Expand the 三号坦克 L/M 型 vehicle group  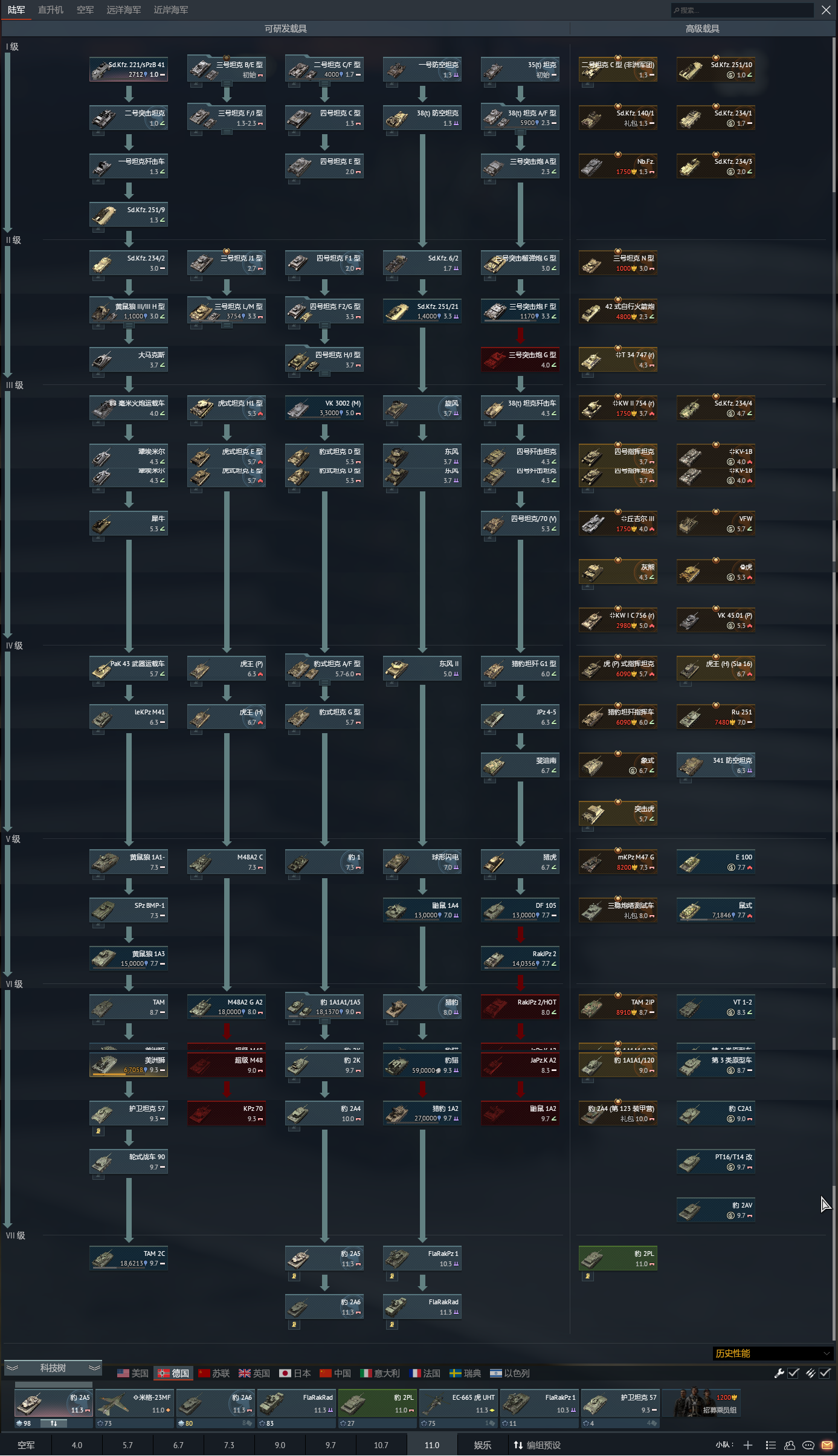[x=227, y=311]
